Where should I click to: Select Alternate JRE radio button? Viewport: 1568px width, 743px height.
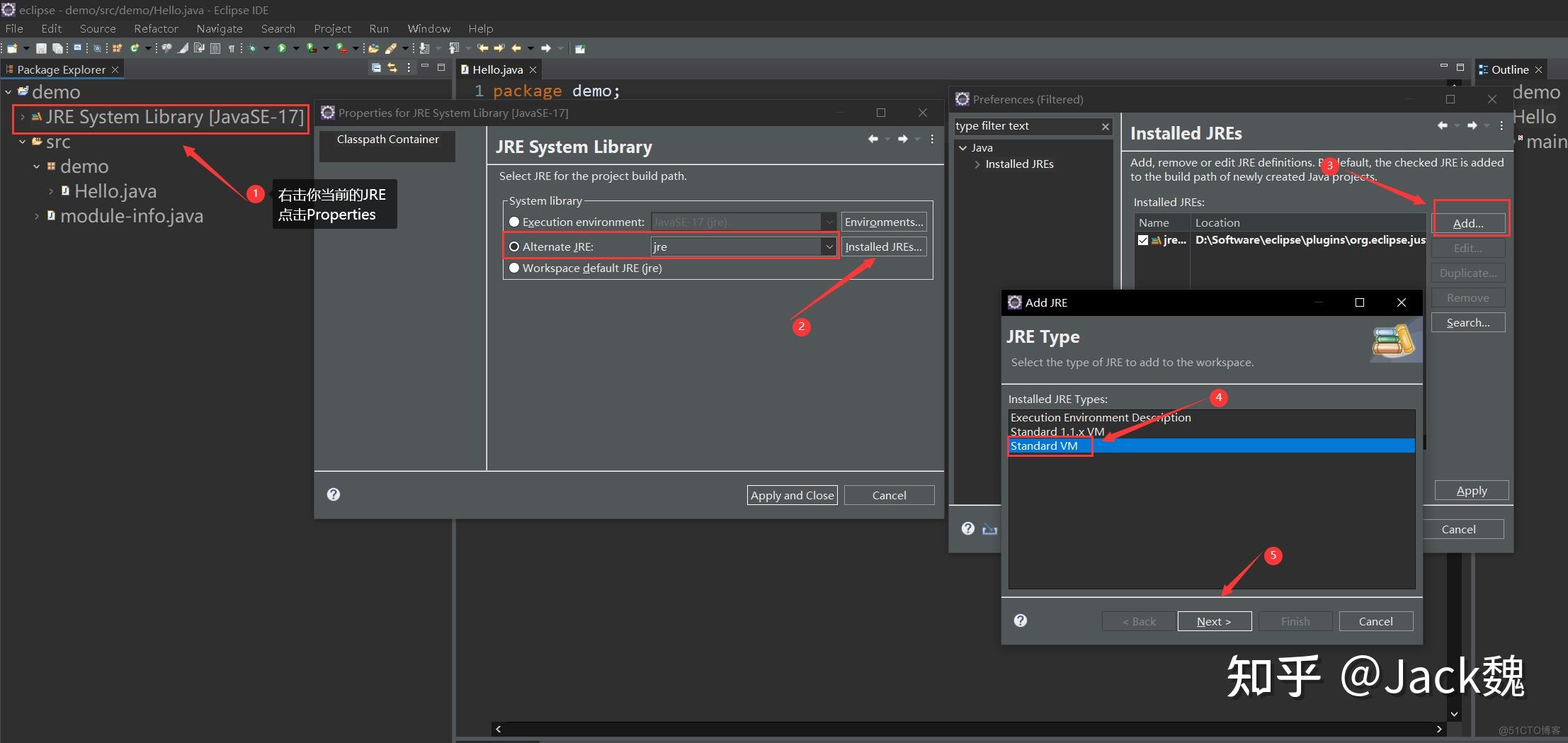[x=514, y=246]
